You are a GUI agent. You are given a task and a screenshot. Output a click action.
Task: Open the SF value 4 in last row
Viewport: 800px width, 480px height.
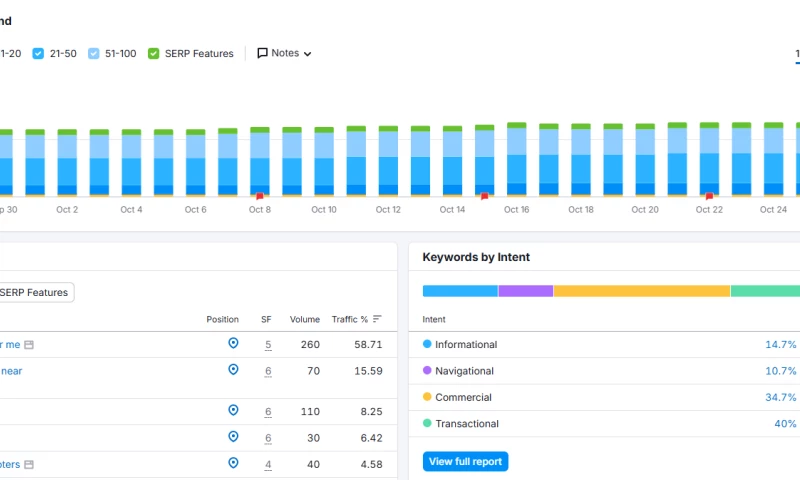(x=268, y=464)
